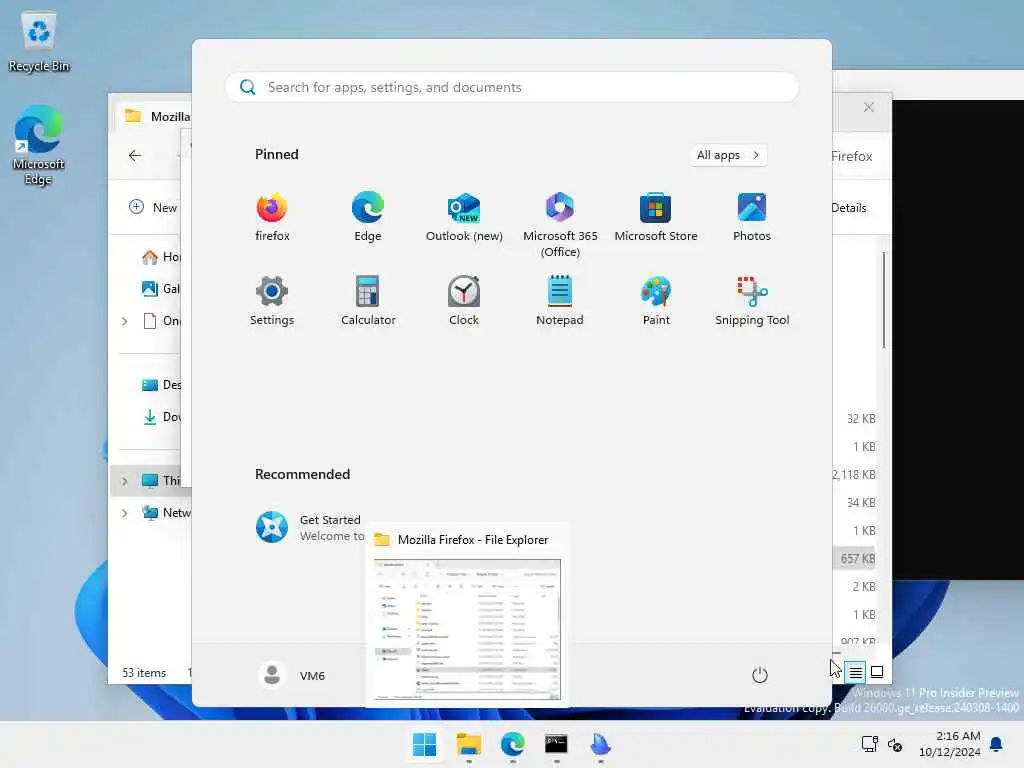Select the Microsoft Edge desktop shortcut
1024x768 pixels.
[39, 145]
